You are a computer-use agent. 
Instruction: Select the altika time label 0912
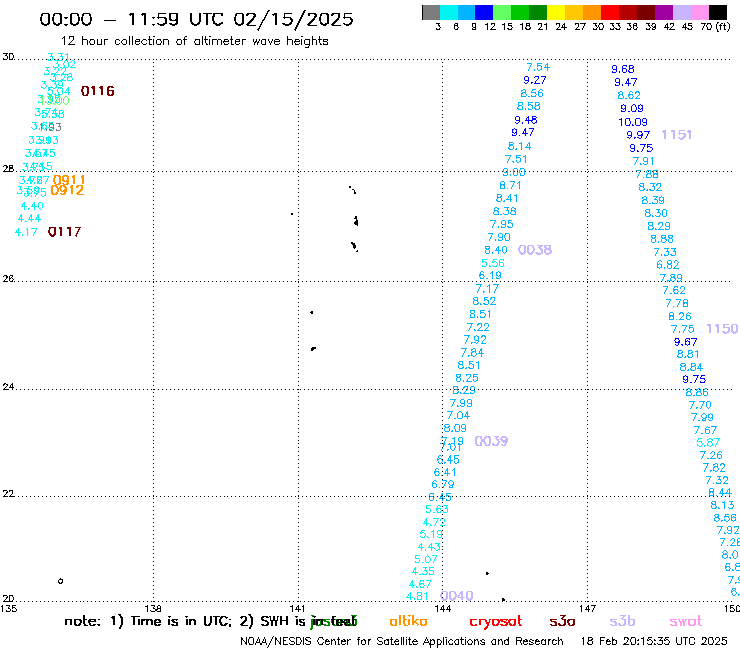pyautogui.click(x=67, y=190)
